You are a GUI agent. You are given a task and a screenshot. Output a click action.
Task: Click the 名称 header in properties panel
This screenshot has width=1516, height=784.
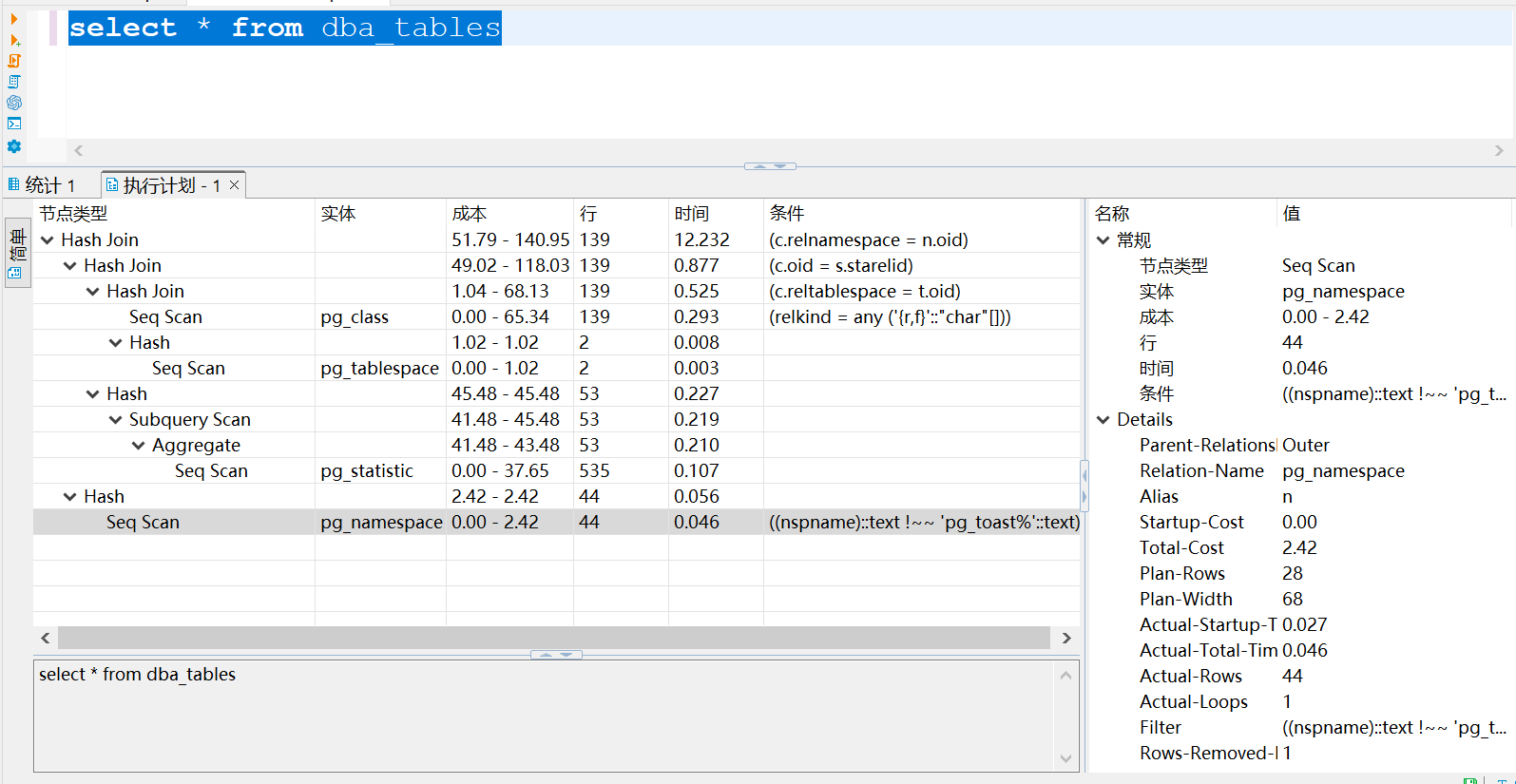coord(1182,214)
